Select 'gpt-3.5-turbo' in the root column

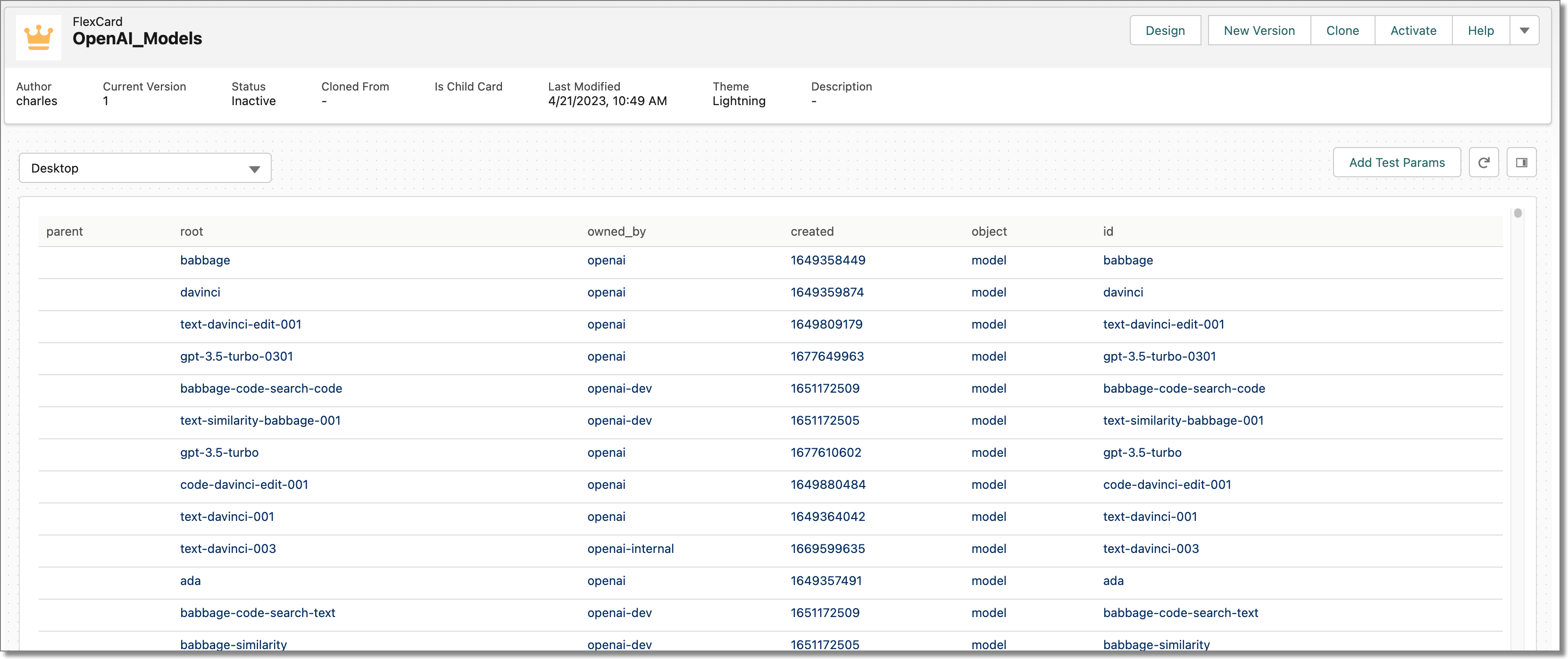219,452
